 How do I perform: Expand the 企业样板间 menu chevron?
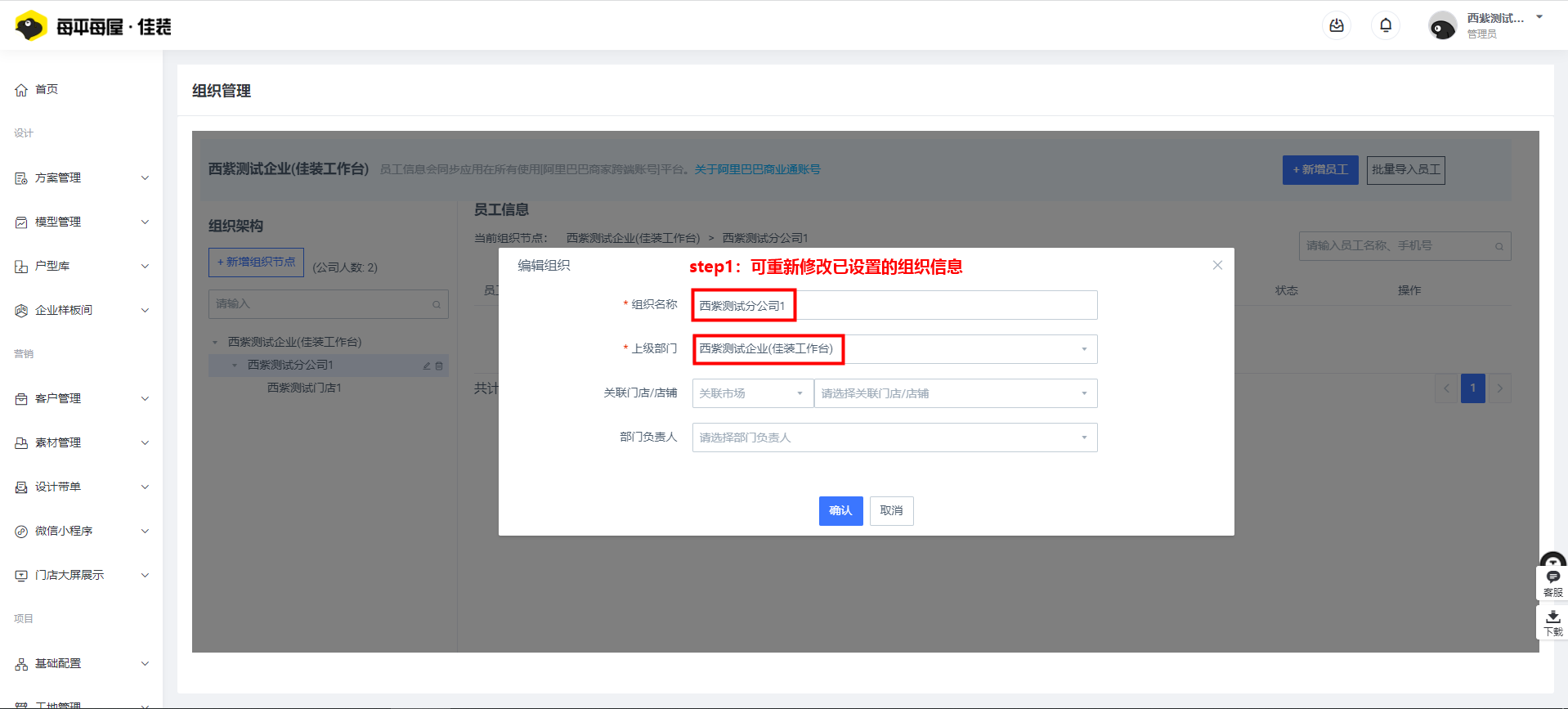click(145, 311)
